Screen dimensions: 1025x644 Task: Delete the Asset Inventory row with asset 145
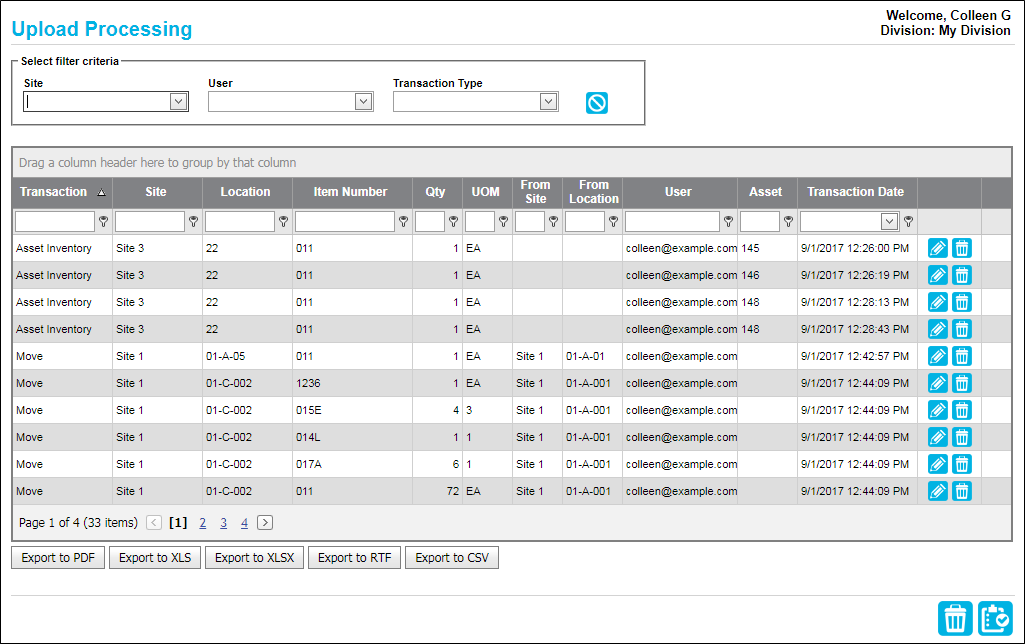pos(962,248)
